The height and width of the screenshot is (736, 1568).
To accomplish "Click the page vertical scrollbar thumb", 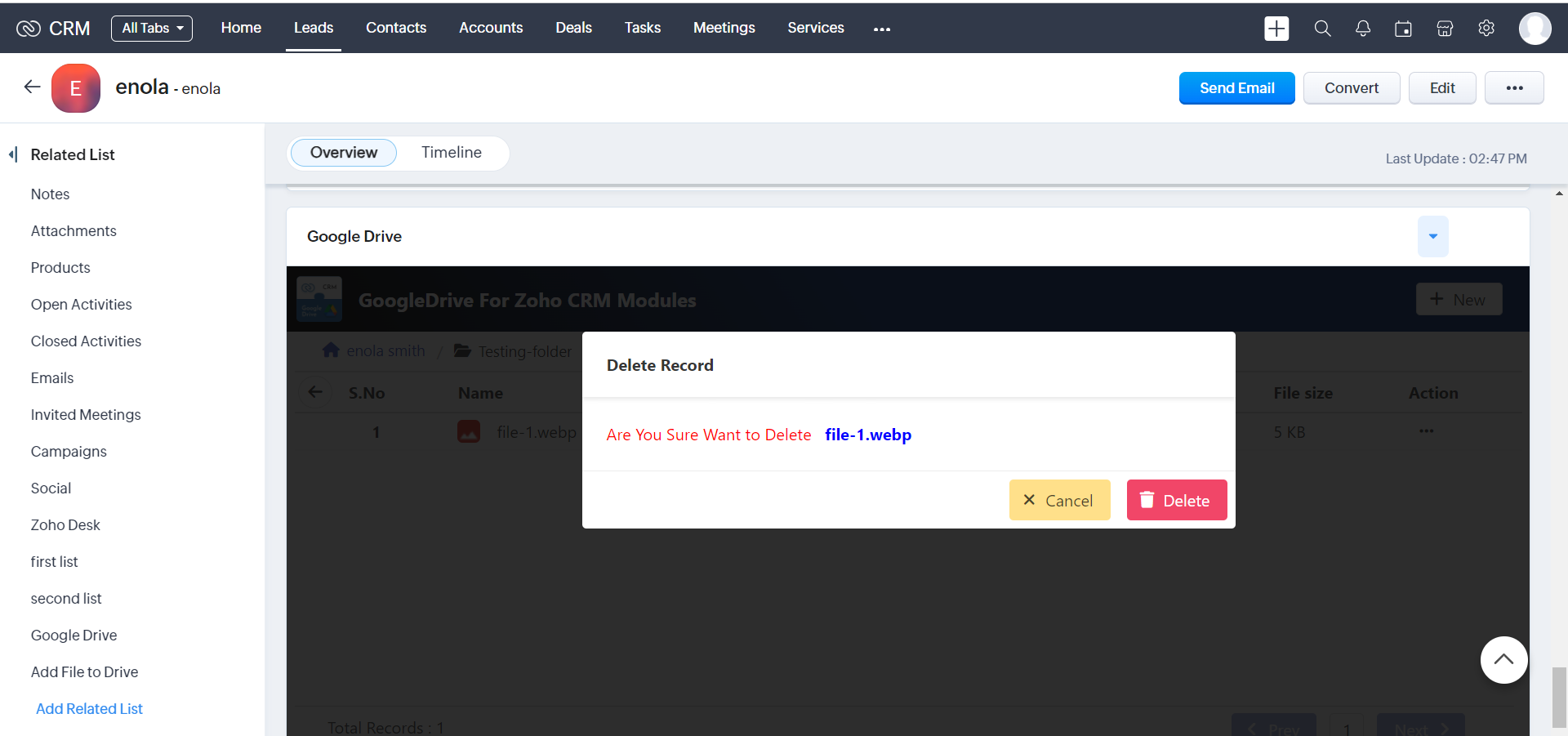I will (1559, 696).
